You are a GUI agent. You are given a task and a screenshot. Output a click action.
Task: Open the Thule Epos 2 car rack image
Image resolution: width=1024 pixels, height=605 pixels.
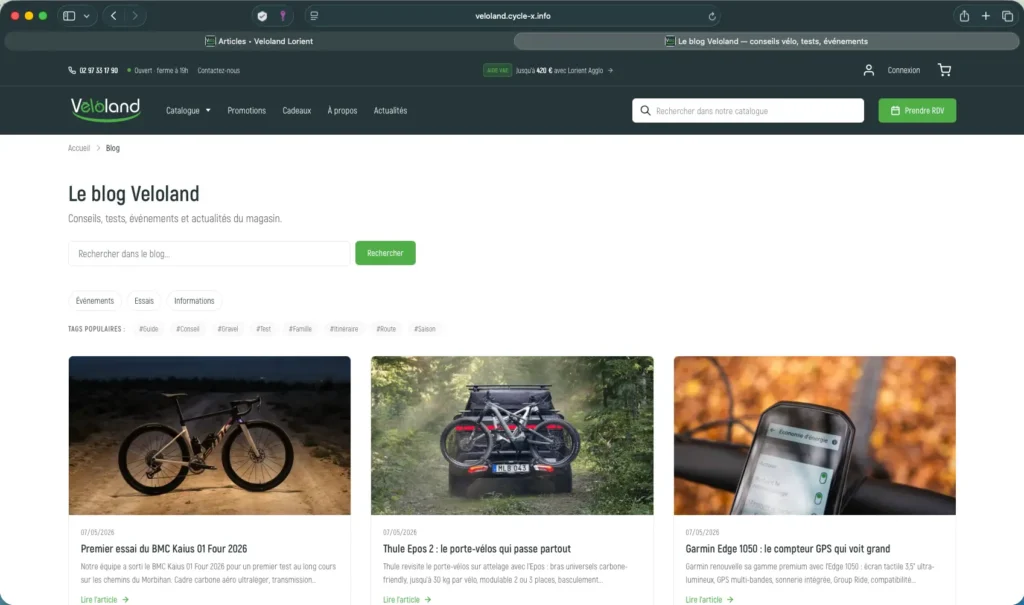512,435
